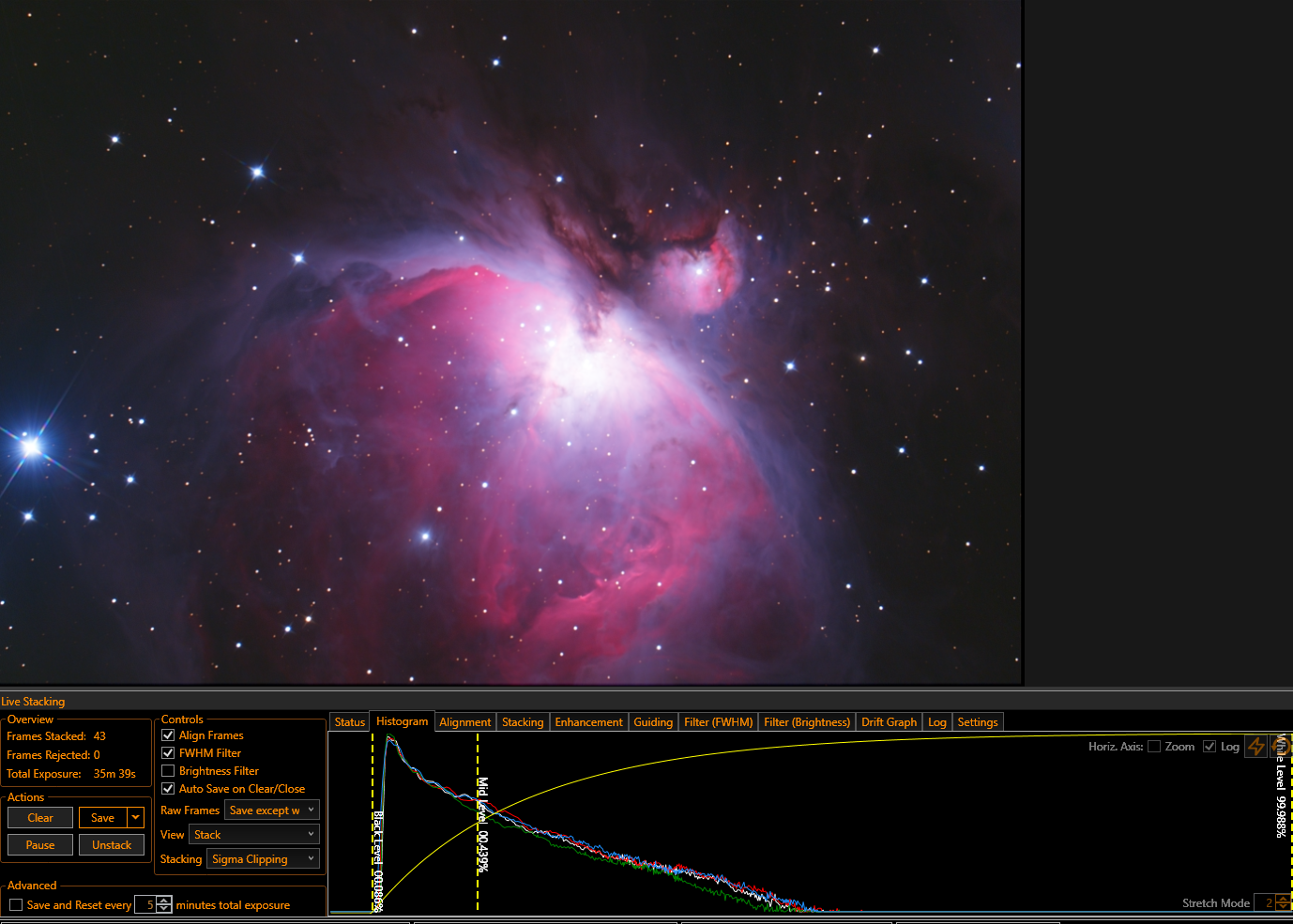This screenshot has width=1293, height=924.
Task: Click the Unstack button
Action: (112, 845)
